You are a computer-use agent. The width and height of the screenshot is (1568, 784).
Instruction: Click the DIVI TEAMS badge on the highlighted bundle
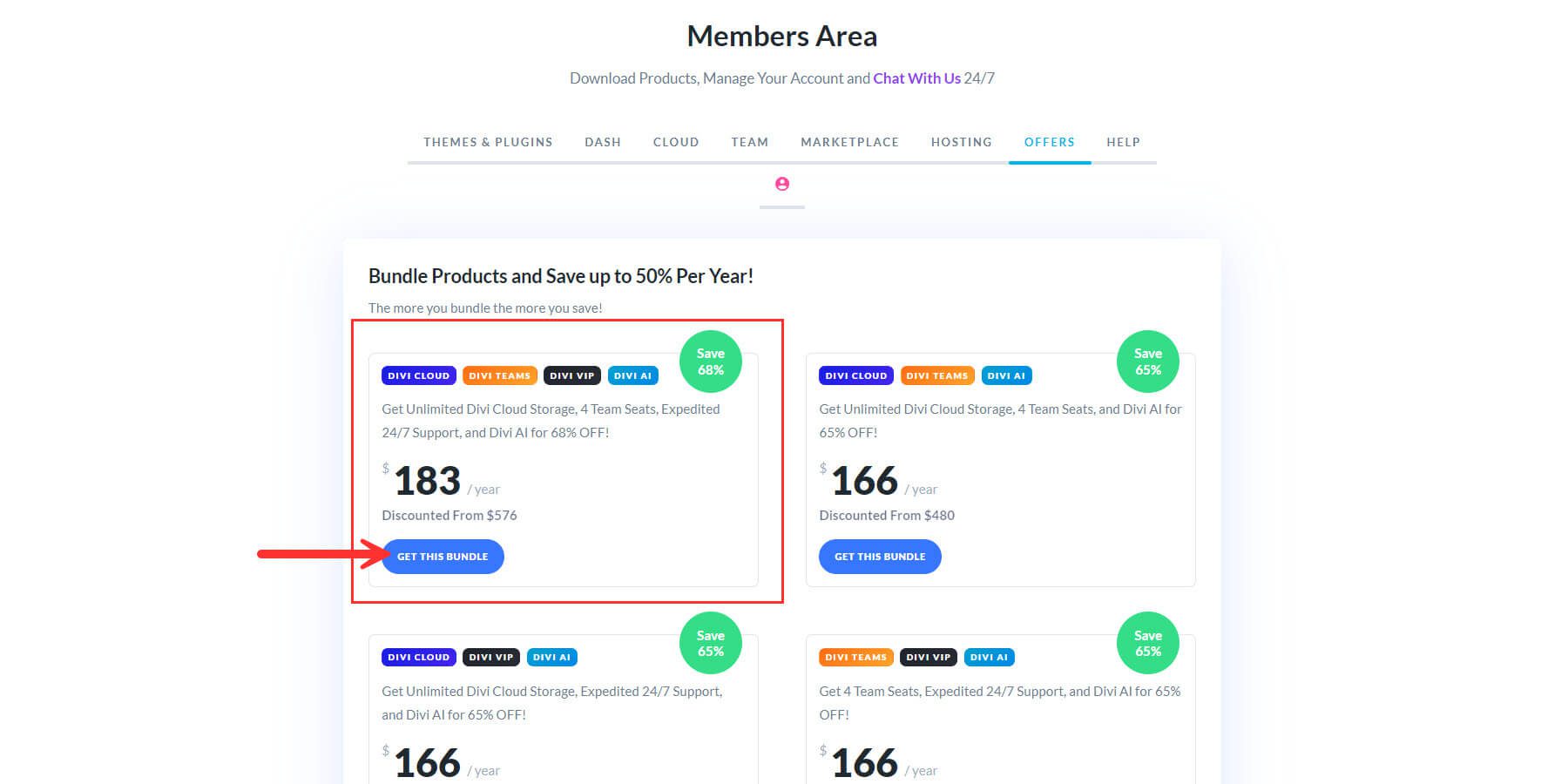coord(499,375)
